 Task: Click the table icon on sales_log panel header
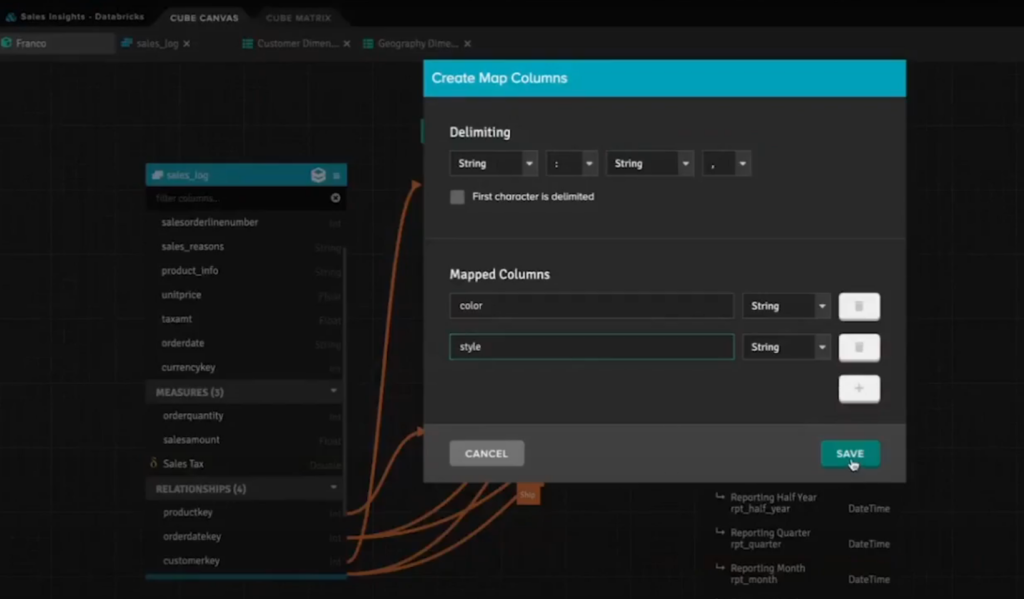click(157, 173)
